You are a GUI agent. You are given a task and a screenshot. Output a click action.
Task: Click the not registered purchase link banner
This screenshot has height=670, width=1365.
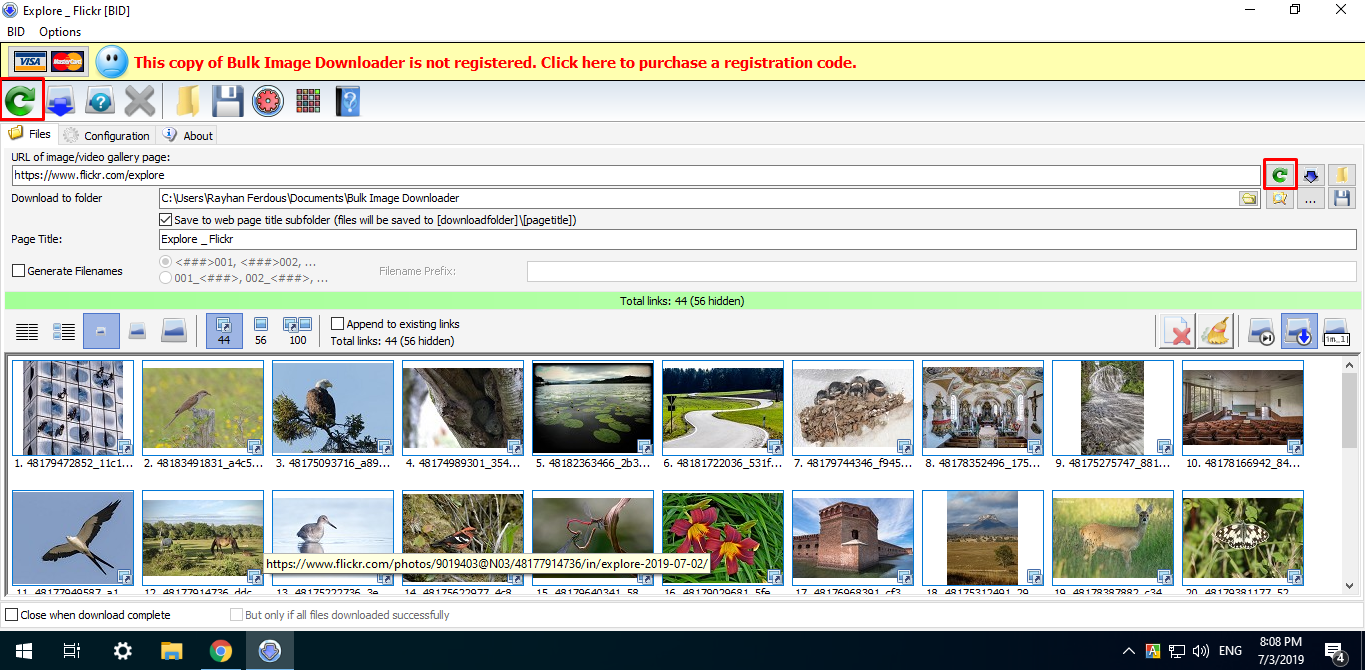(495, 62)
